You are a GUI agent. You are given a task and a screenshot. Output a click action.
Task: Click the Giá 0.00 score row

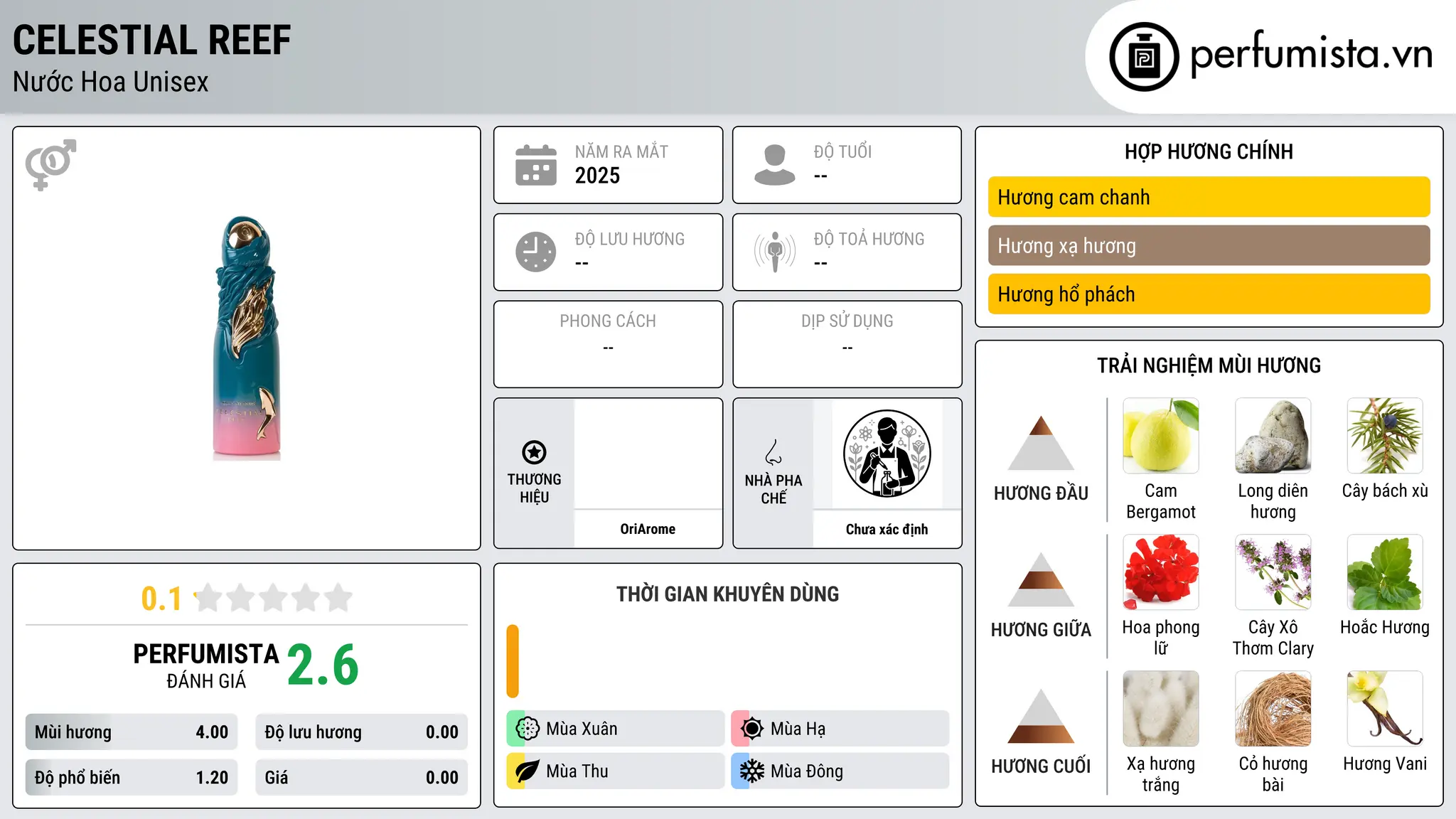[x=361, y=778]
